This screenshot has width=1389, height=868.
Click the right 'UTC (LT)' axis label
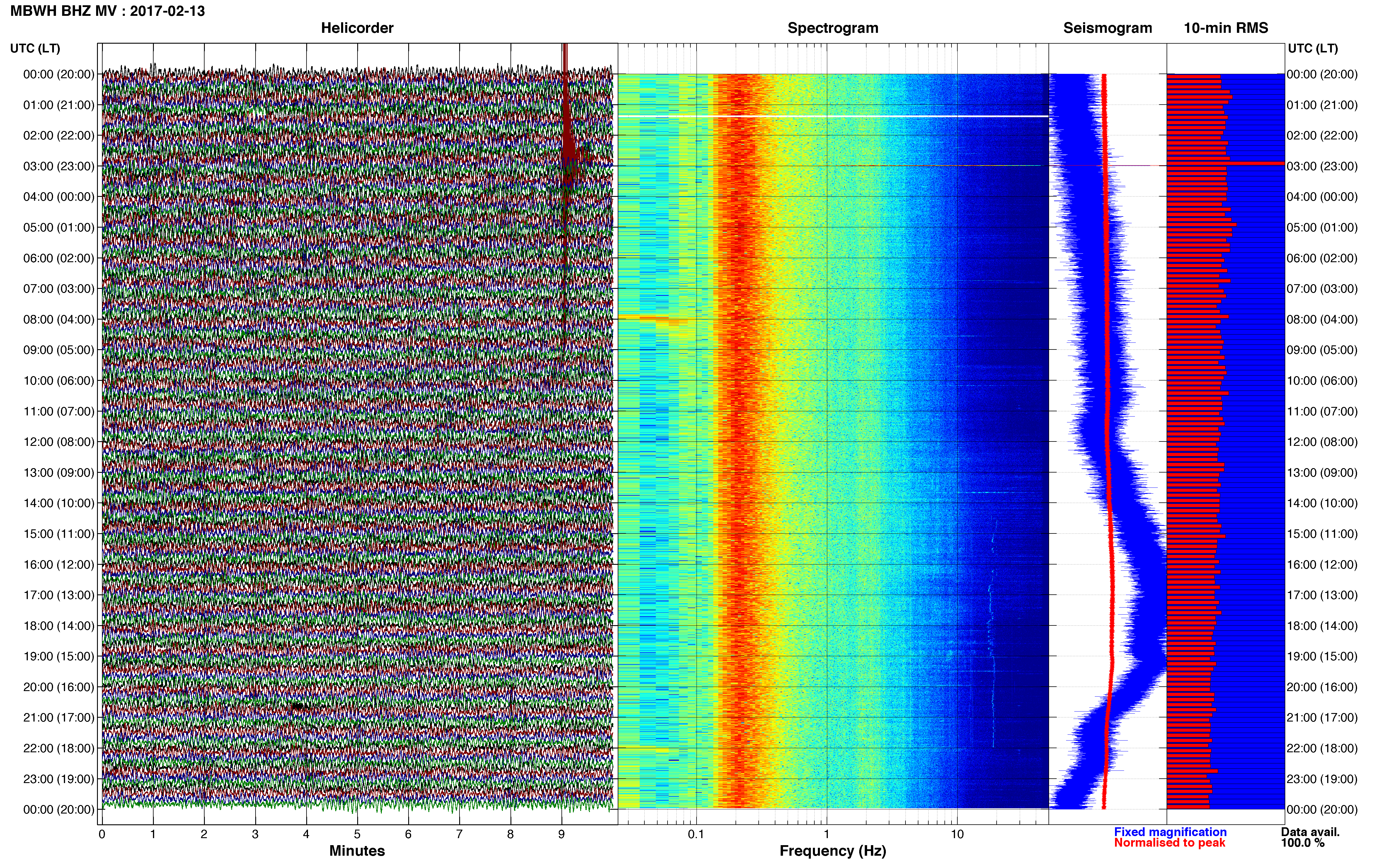coord(1313,48)
